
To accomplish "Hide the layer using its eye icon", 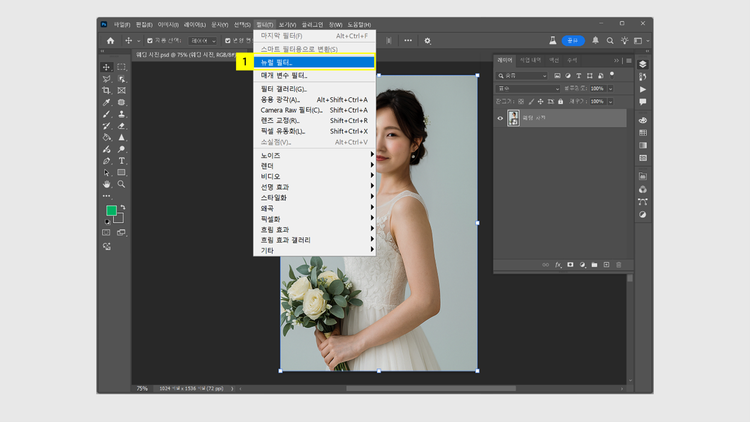I will (x=500, y=118).
